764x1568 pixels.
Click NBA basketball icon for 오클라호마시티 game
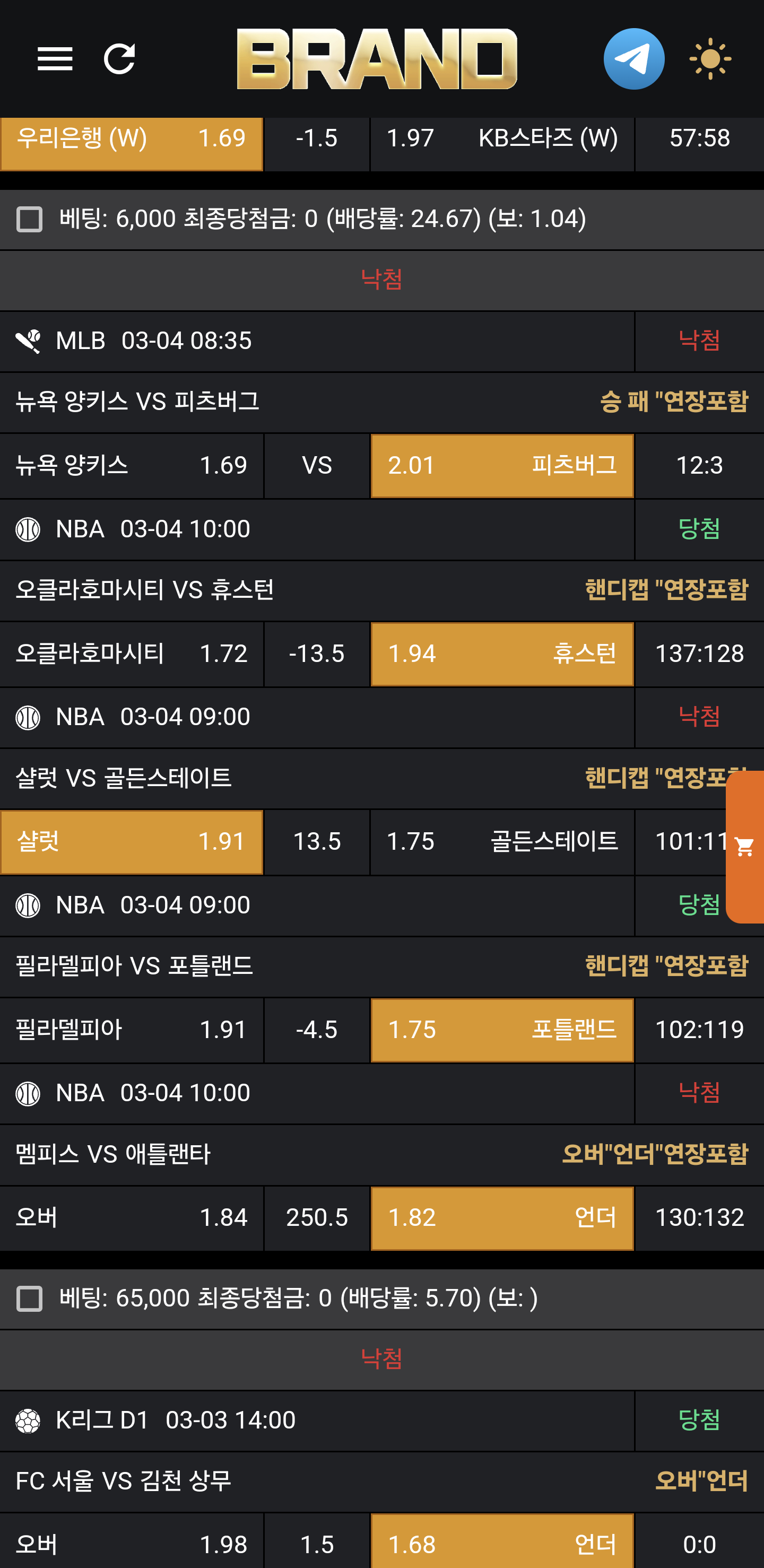(28, 529)
